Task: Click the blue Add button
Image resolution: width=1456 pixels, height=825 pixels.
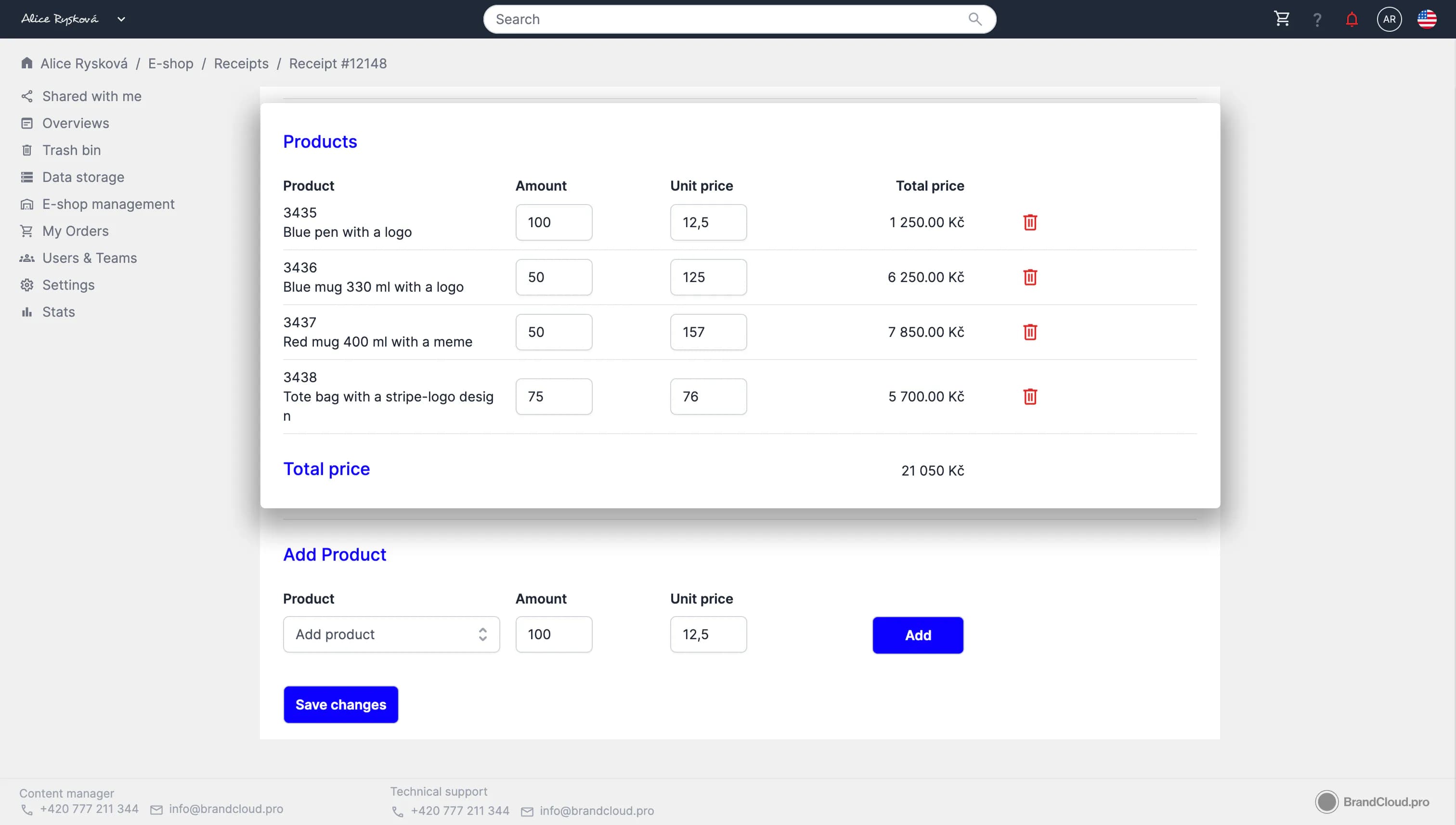Action: [918, 634]
